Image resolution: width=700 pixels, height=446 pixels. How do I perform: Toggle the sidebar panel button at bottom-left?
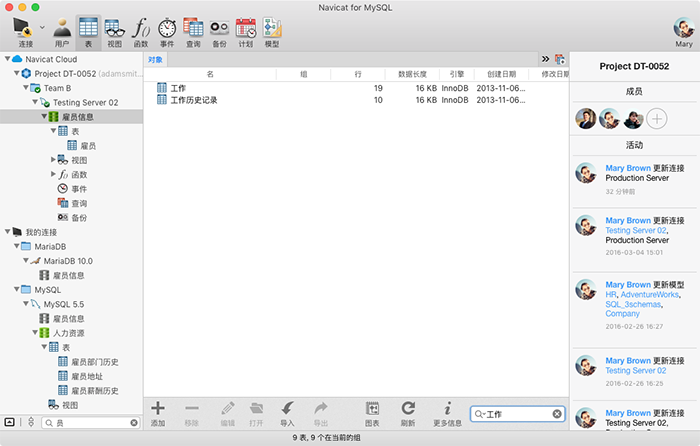point(9,422)
